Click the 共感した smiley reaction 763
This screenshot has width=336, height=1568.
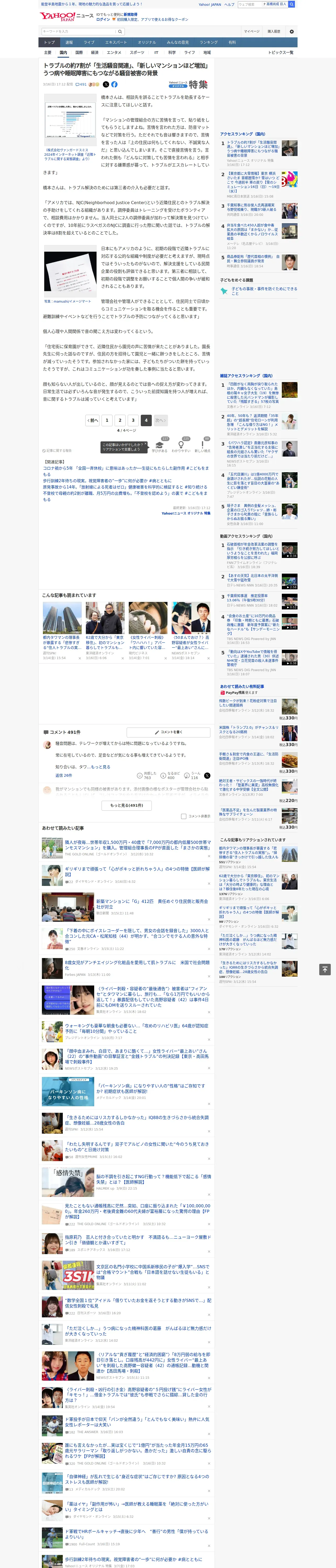(146, 775)
